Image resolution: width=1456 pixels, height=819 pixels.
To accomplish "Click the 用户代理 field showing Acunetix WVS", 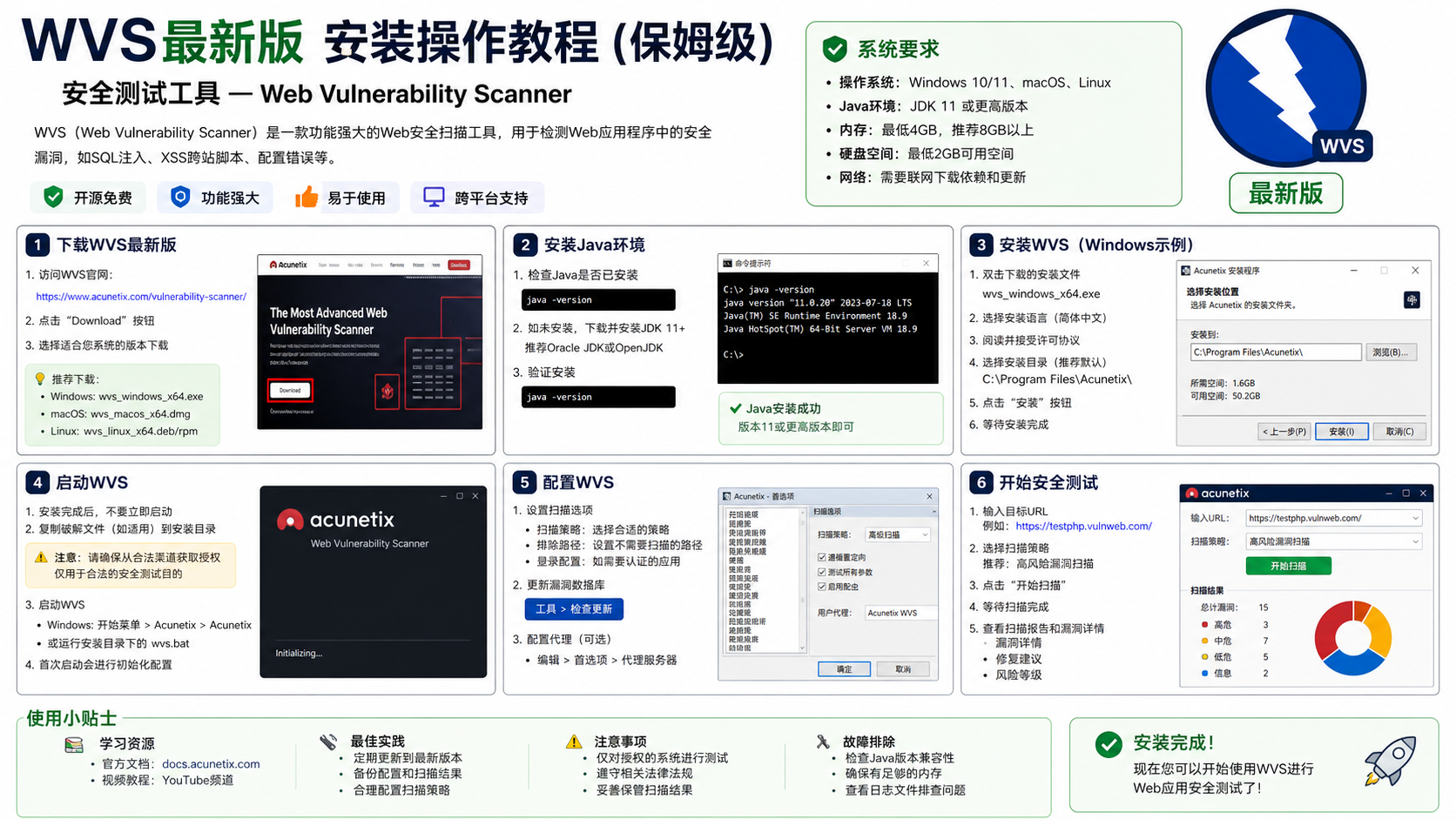I will point(900,613).
